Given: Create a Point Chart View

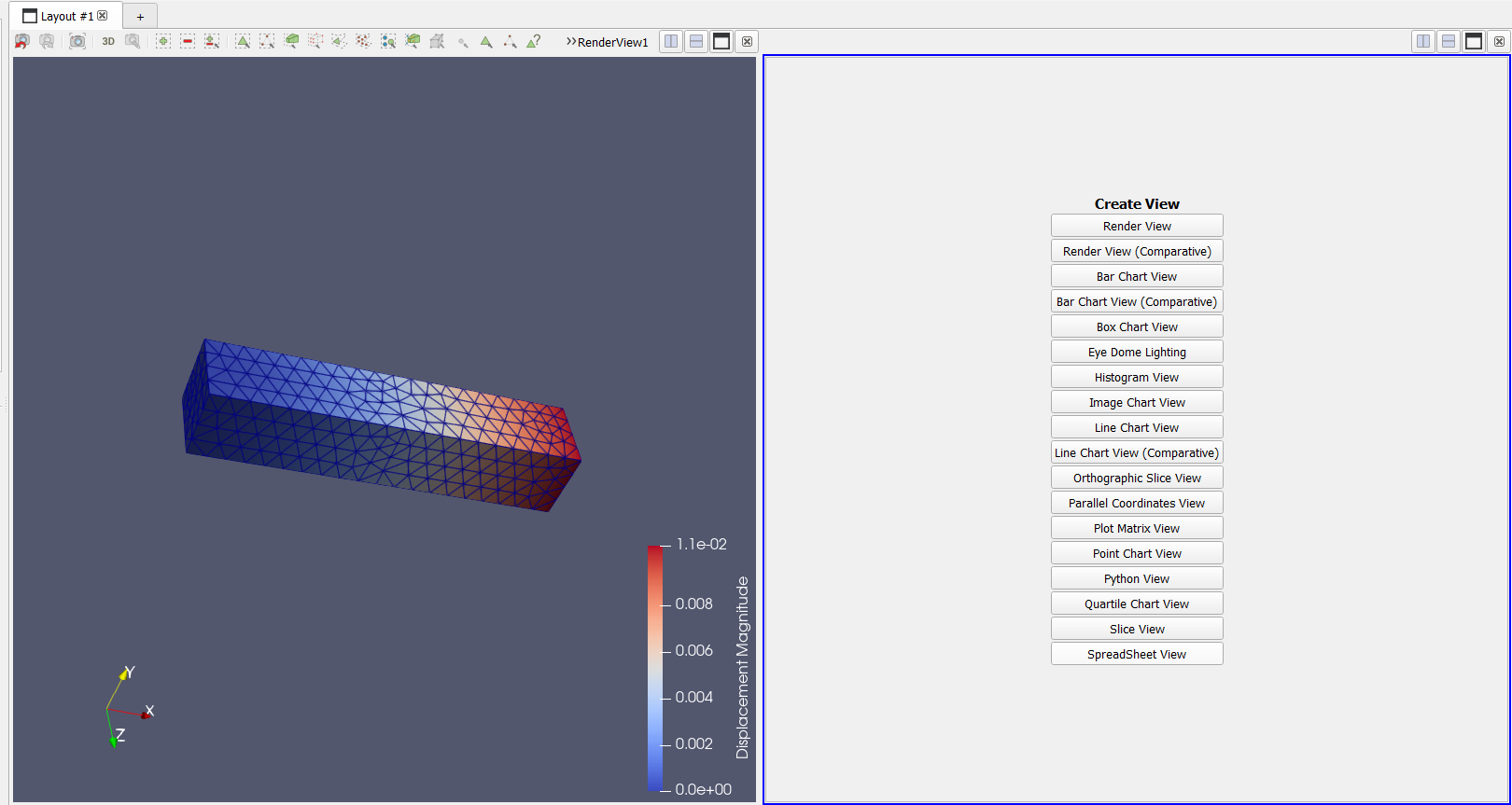Looking at the screenshot, I should tap(1137, 553).
